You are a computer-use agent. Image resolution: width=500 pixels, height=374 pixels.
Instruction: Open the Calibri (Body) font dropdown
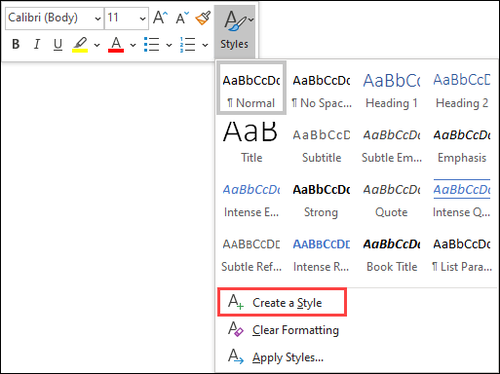(x=55, y=18)
